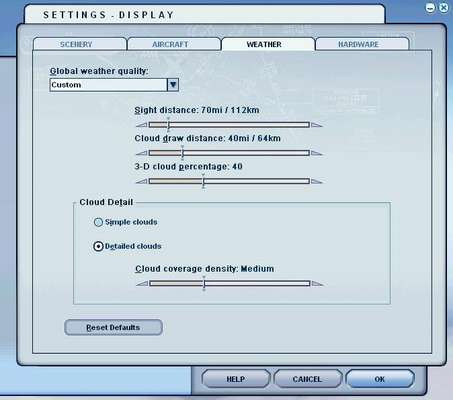Click the Sight distance decrease arrow
The height and width of the screenshot is (400, 453).
pos(142,125)
